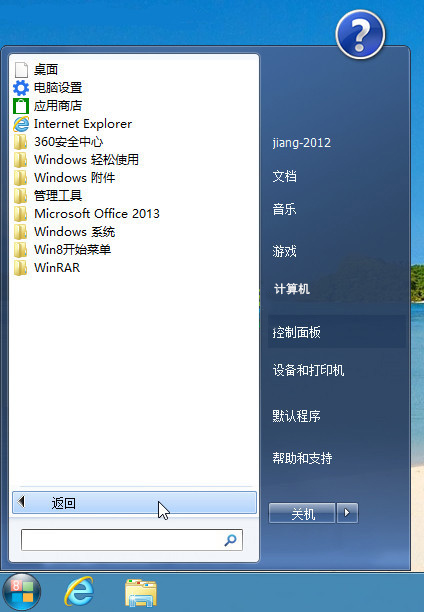Click the folder icon beside Windows 系统

(21, 231)
